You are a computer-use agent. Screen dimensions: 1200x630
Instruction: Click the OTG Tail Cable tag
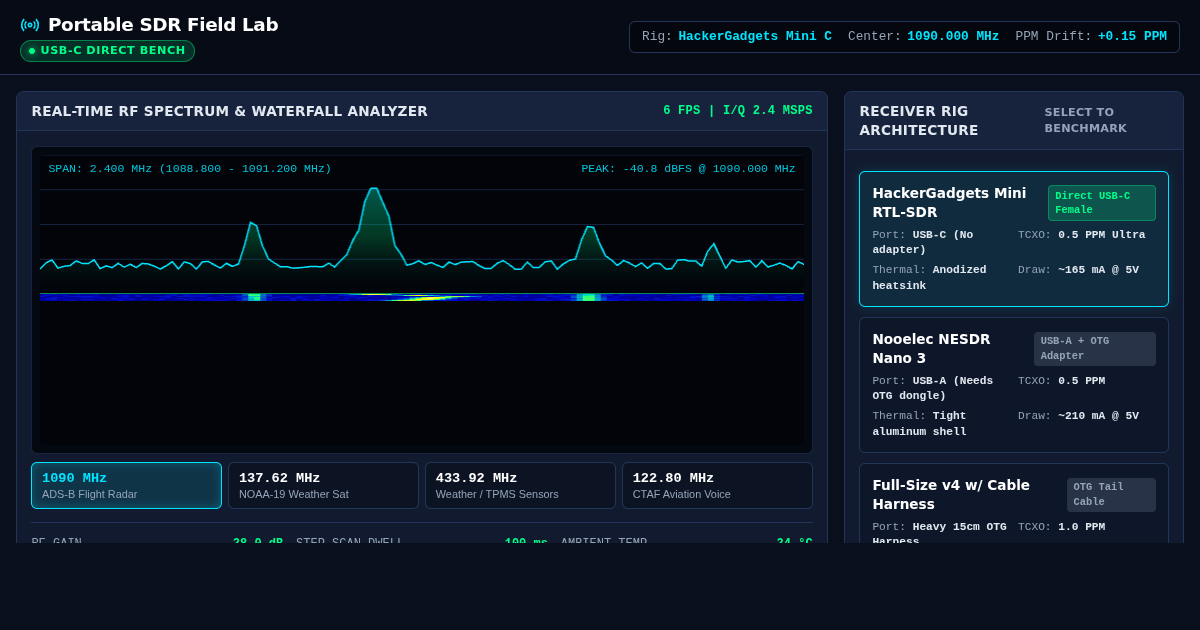point(1111,495)
